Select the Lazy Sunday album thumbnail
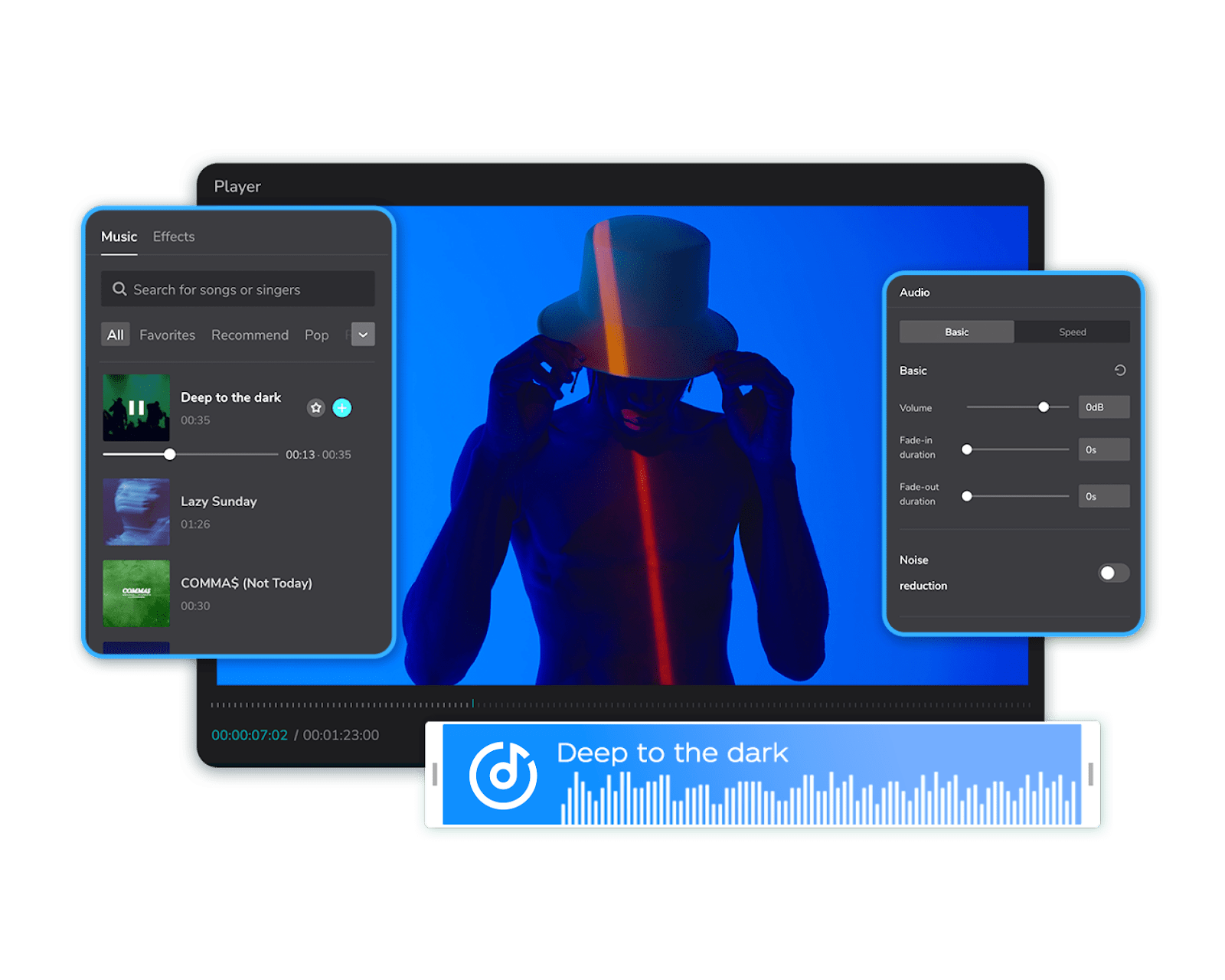Image resolution: width=1225 pixels, height=980 pixels. [x=136, y=511]
